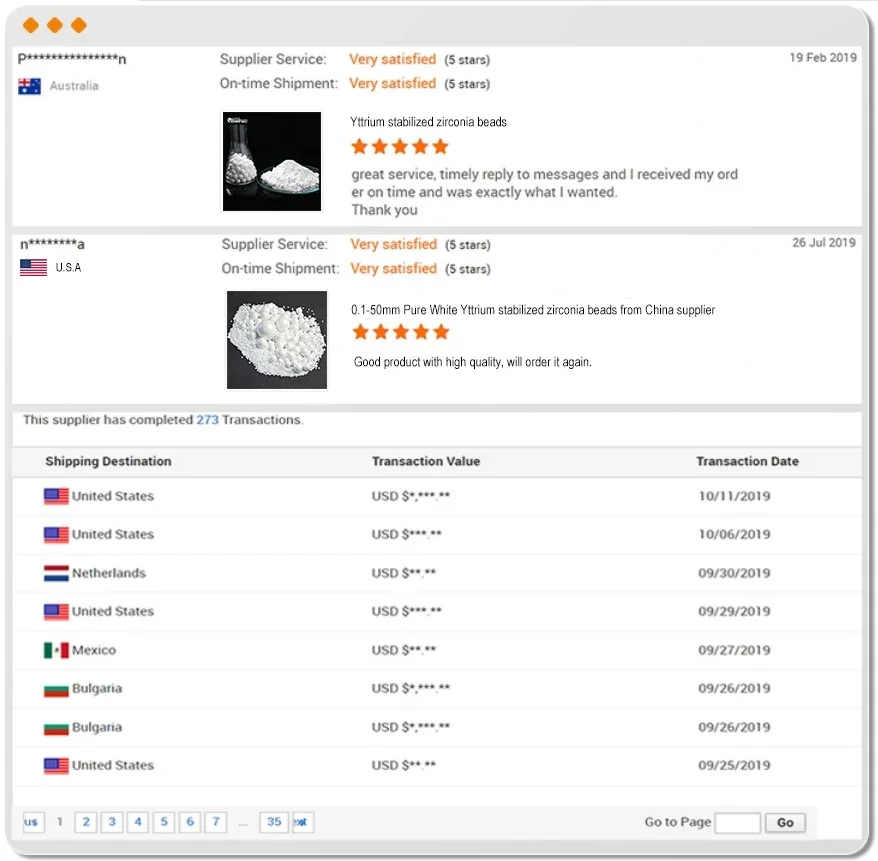
Task: Click the U.S.A flag icon in review
Action: [33, 268]
